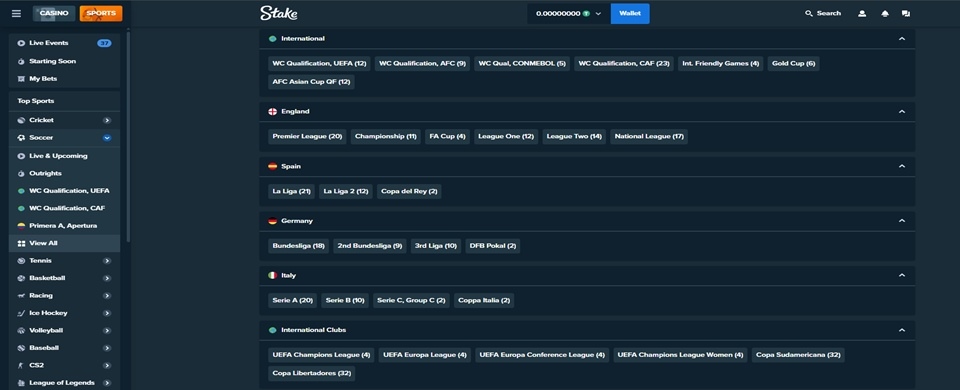Click the Germany flag icon
The height and width of the screenshot is (390, 960).
tap(272, 220)
